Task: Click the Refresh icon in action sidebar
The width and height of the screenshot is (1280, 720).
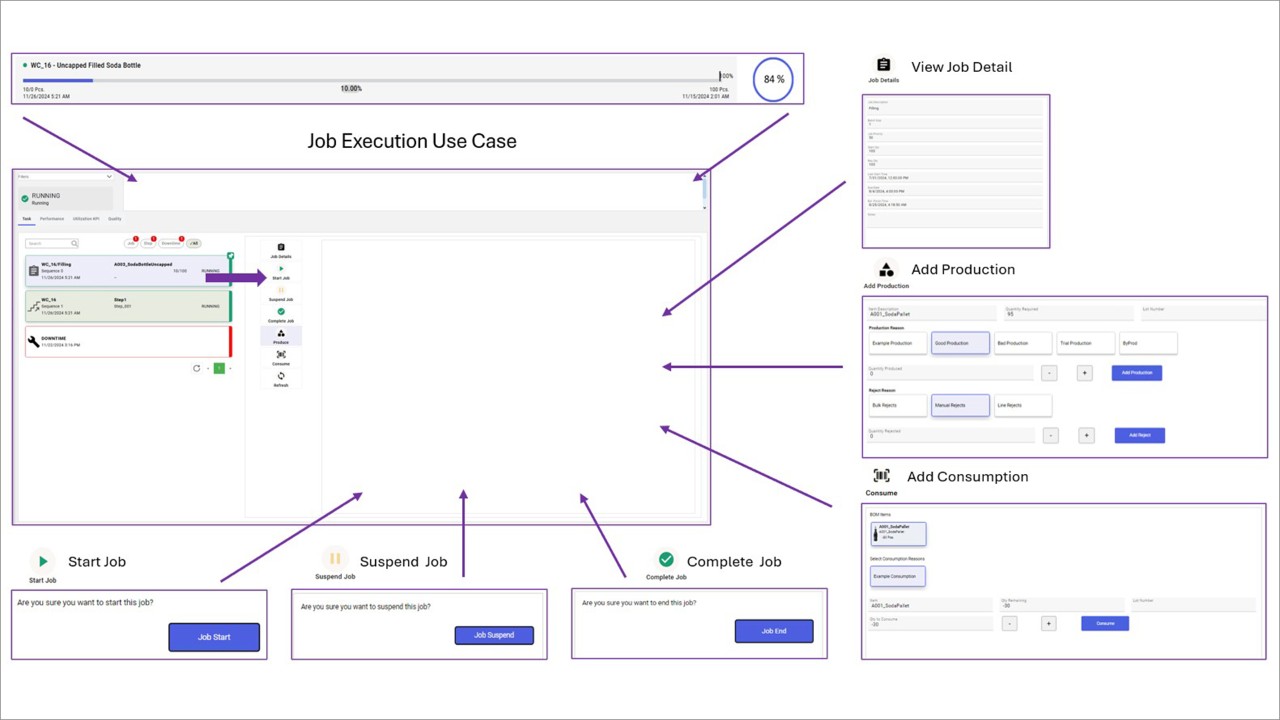Action: (281, 377)
